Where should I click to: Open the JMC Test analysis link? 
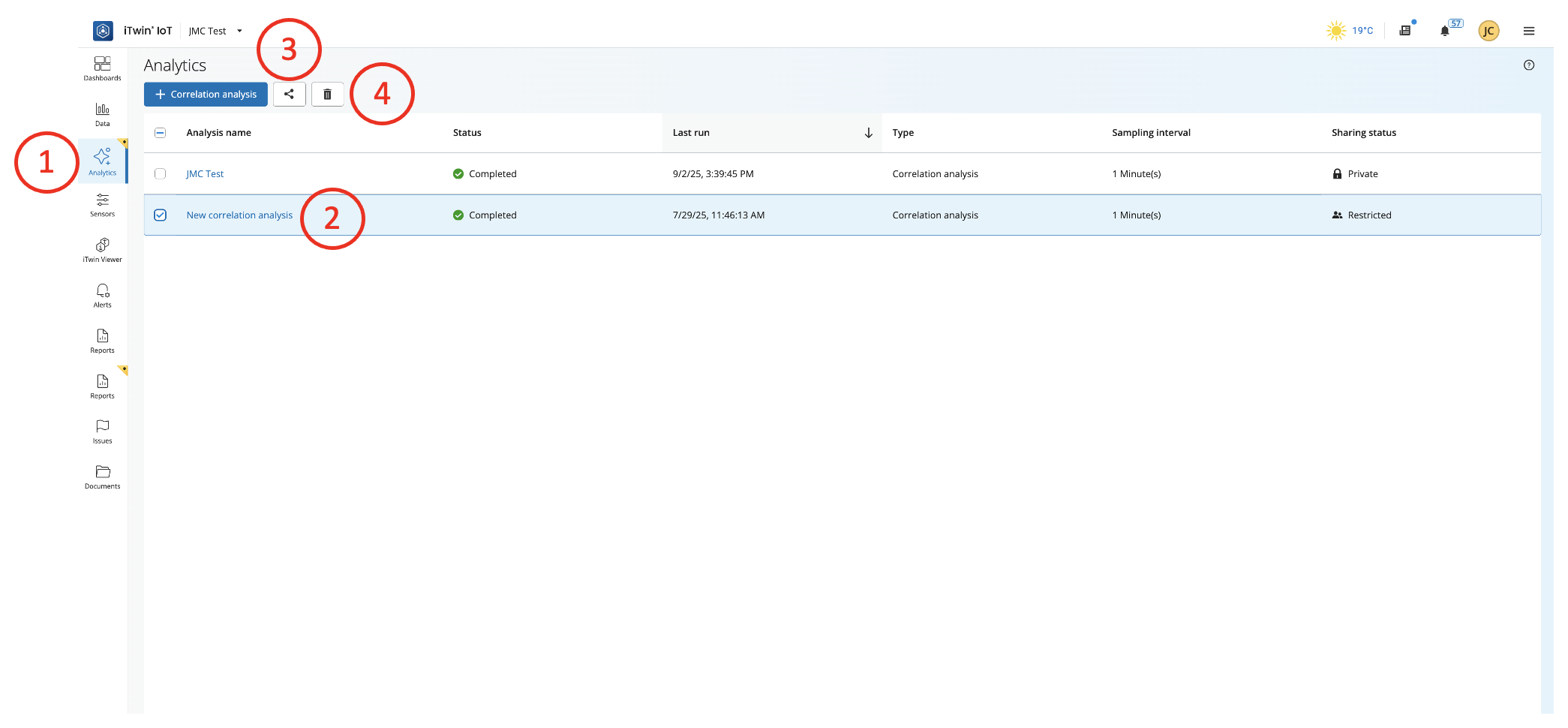(x=205, y=174)
